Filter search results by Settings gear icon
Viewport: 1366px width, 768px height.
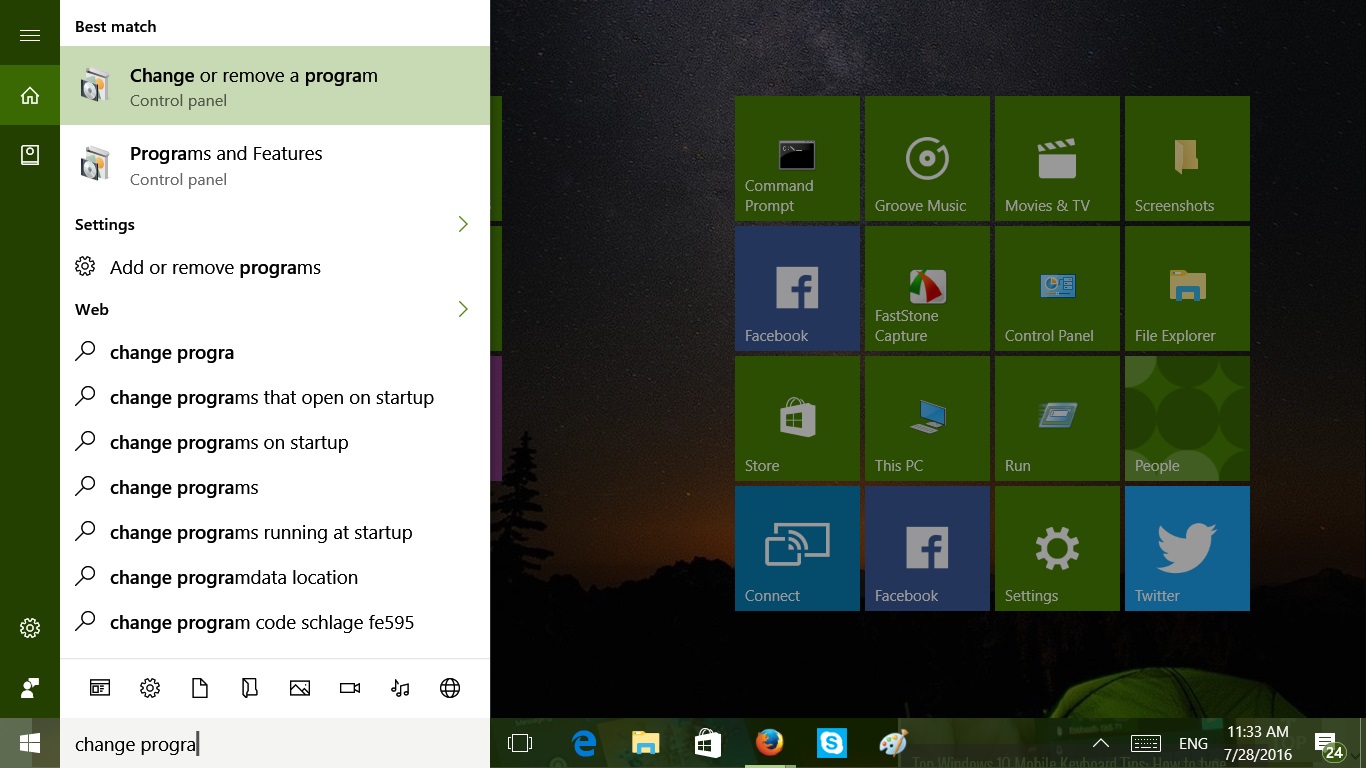(150, 688)
